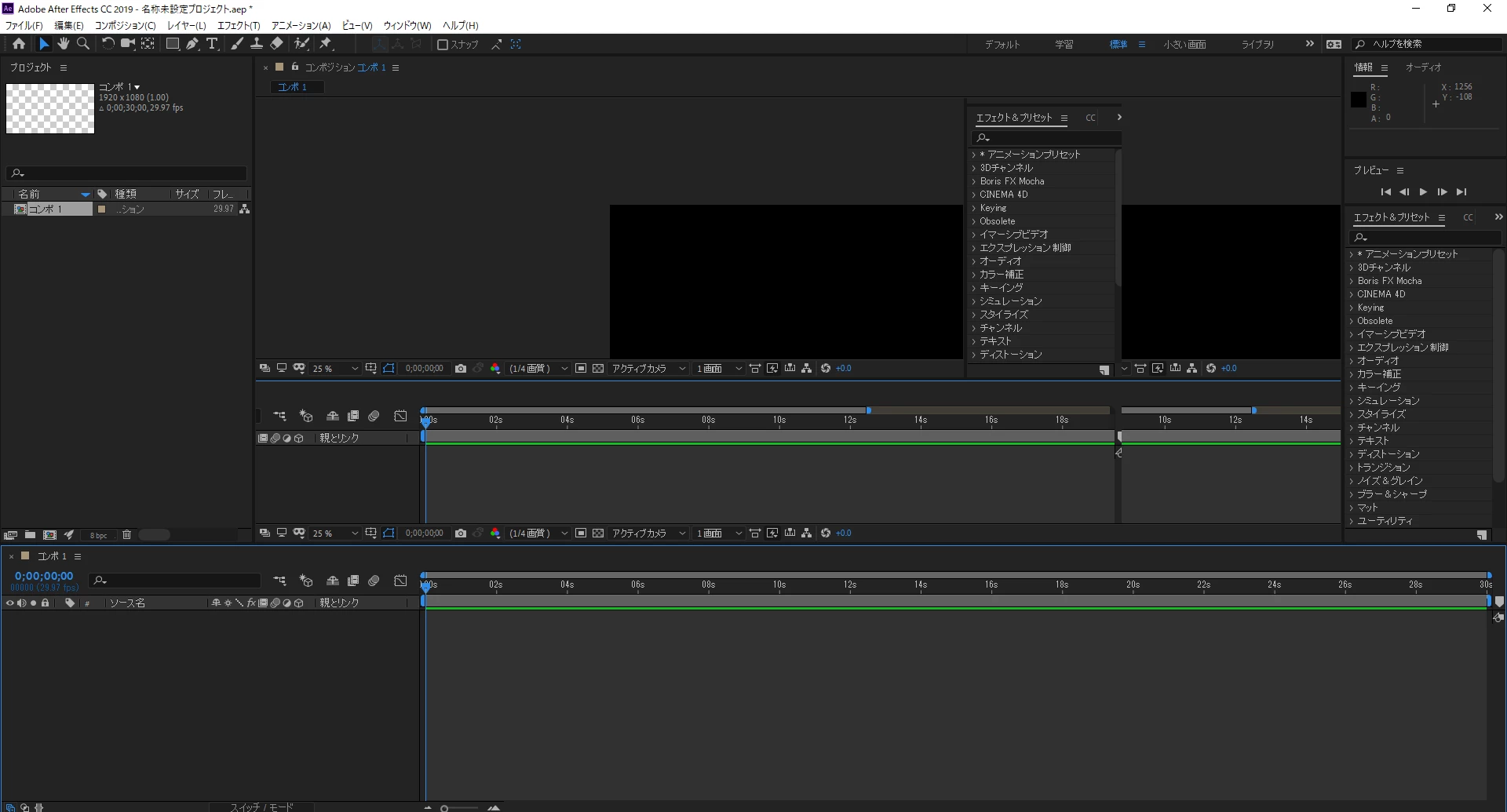Switch to the 小さい画面 workspace
1507x812 pixels.
1184,45
